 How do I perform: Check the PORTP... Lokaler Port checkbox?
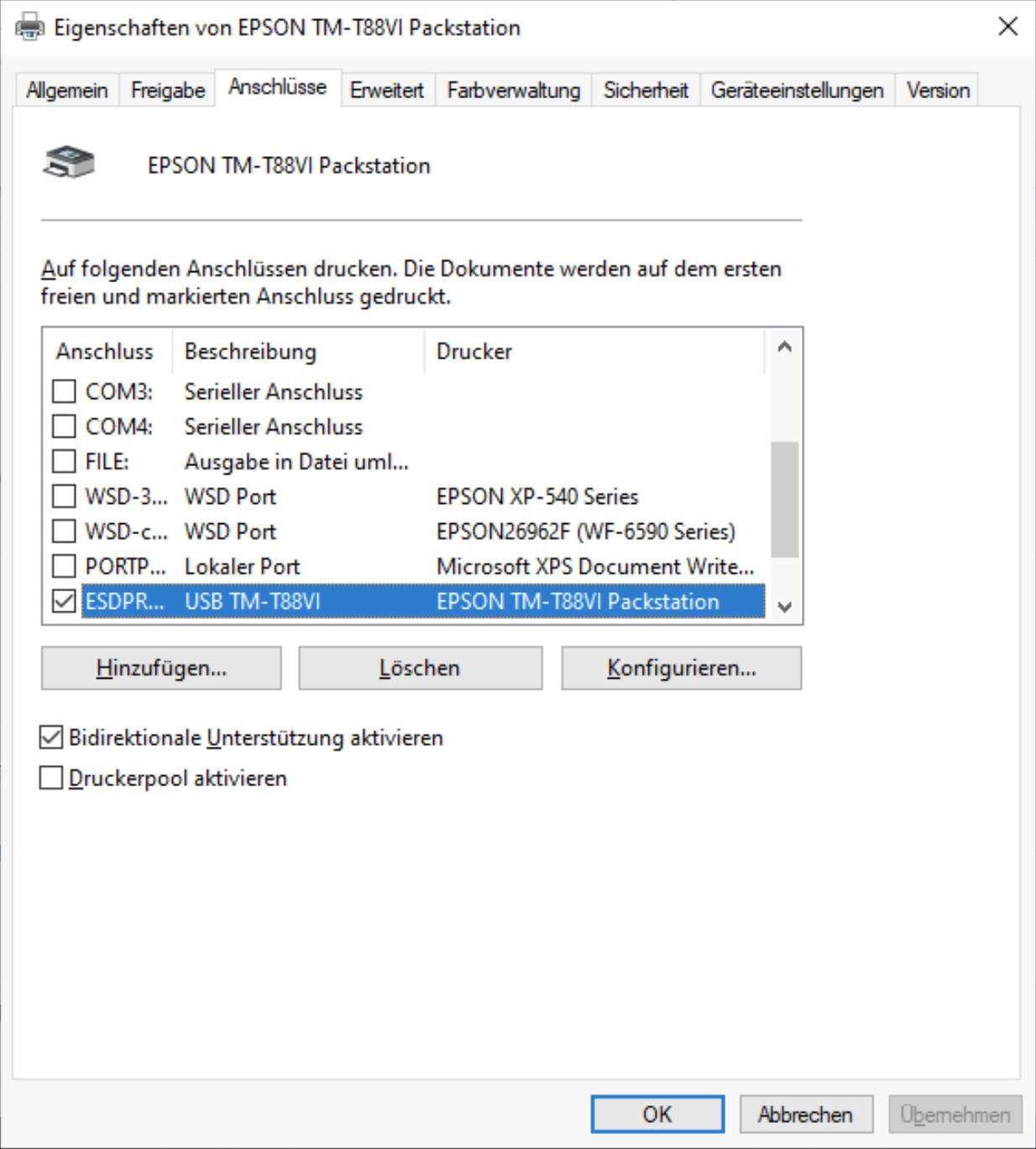pyautogui.click(x=64, y=566)
